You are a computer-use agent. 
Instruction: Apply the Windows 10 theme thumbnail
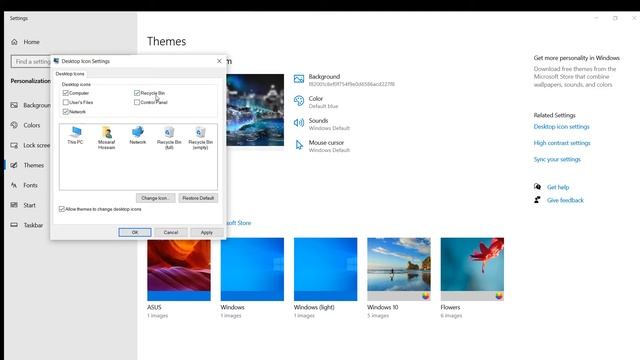pos(399,269)
